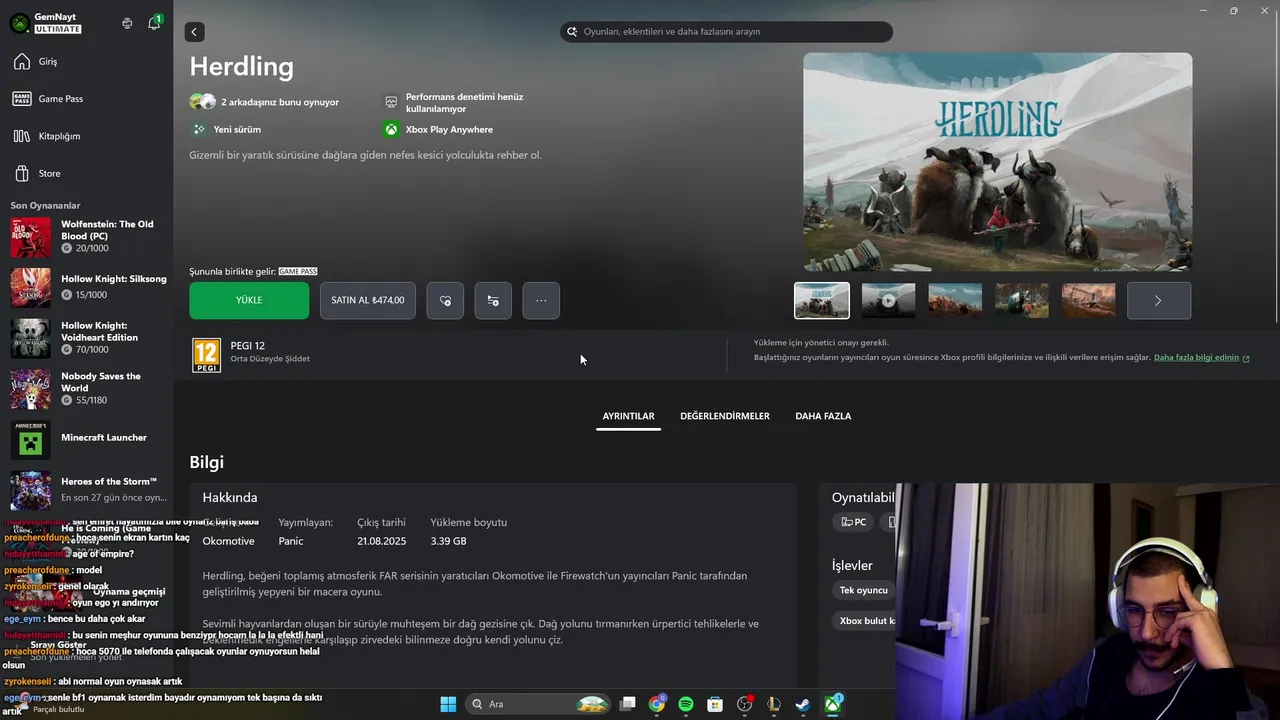Go back with the back arrow button
The height and width of the screenshot is (720, 1280).
click(194, 32)
